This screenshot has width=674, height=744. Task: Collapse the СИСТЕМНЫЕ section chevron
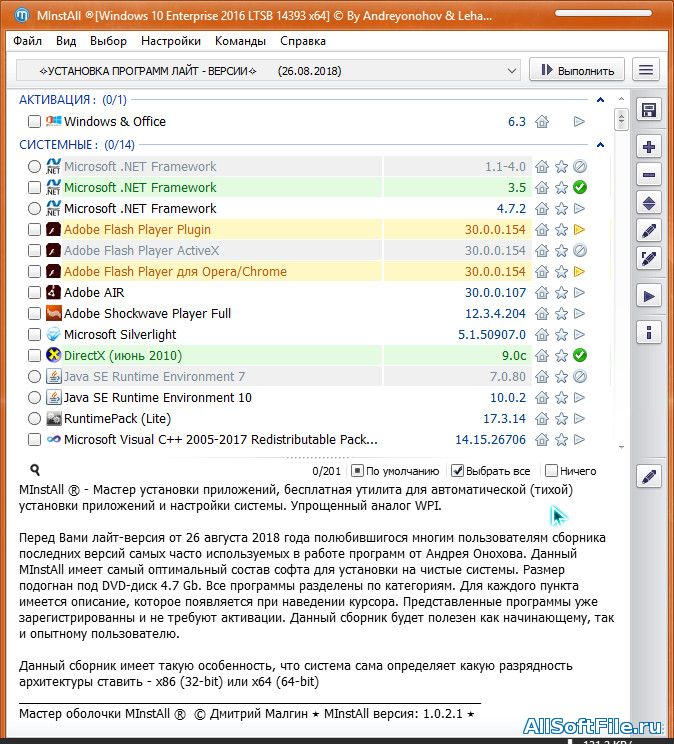[600, 145]
